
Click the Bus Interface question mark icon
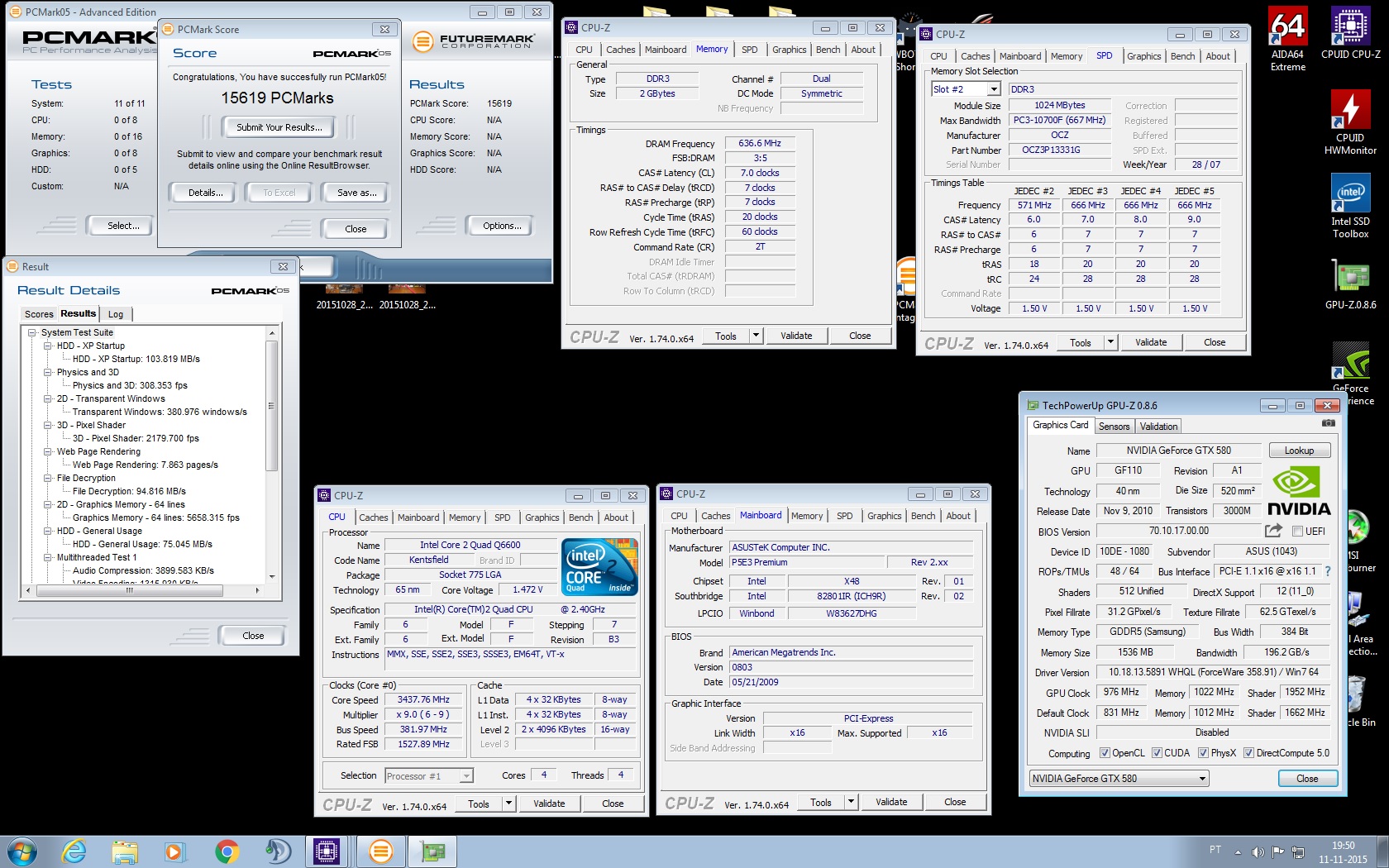(1328, 571)
